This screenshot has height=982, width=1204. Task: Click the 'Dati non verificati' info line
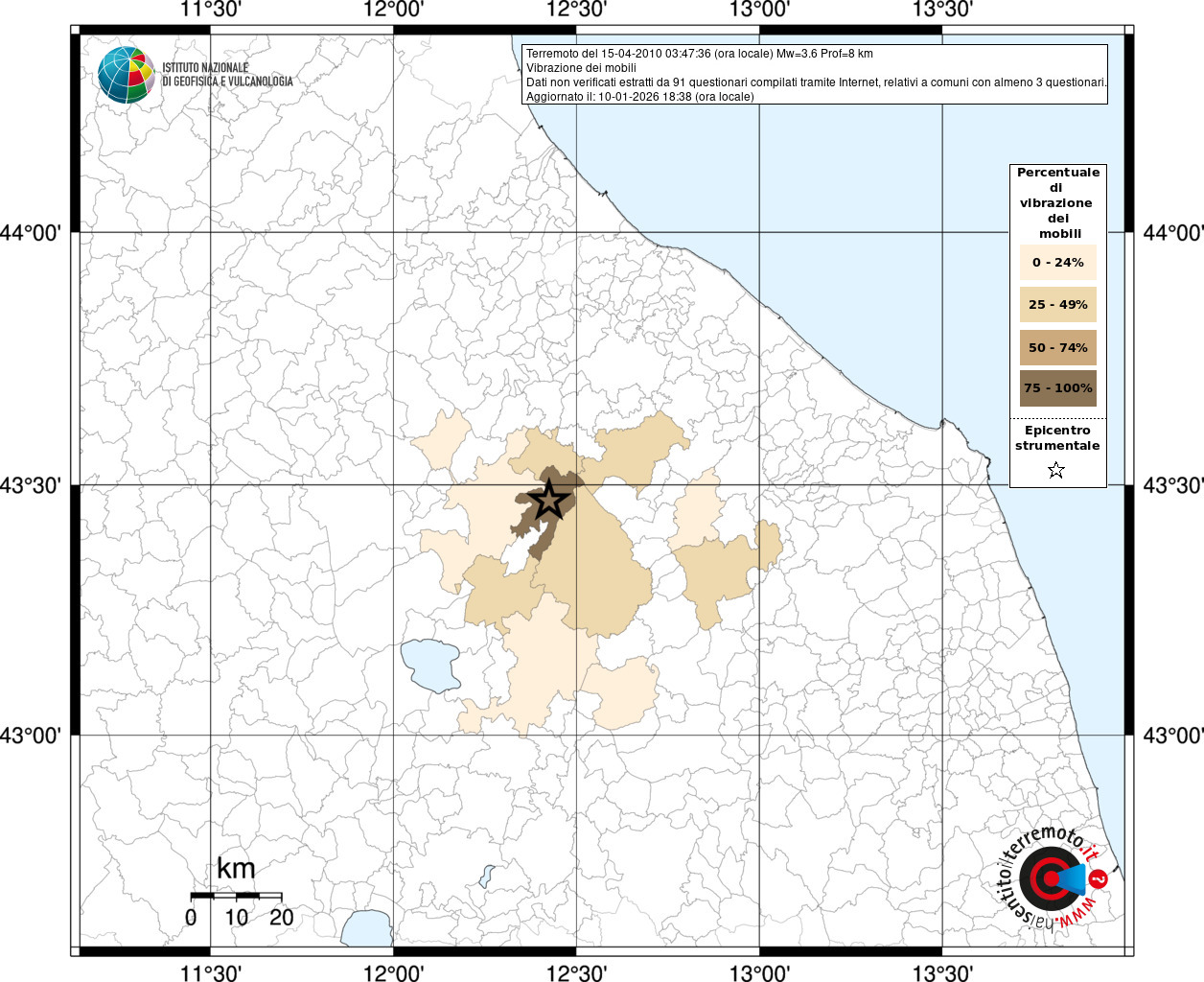click(817, 82)
